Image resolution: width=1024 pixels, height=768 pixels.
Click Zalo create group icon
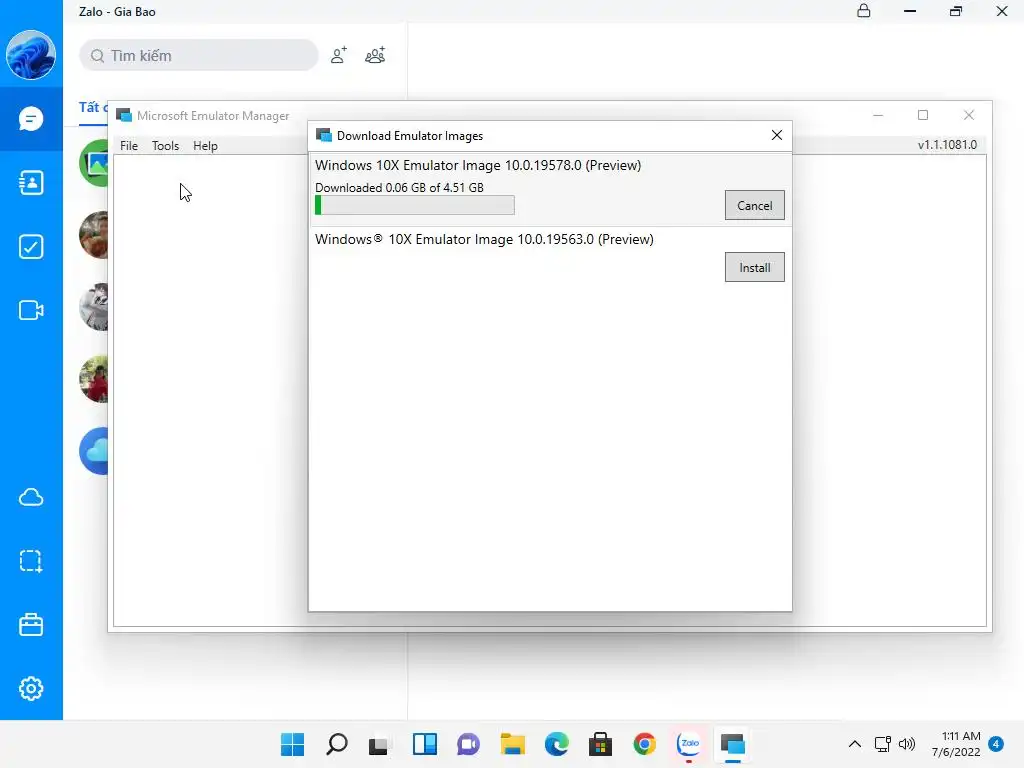375,56
